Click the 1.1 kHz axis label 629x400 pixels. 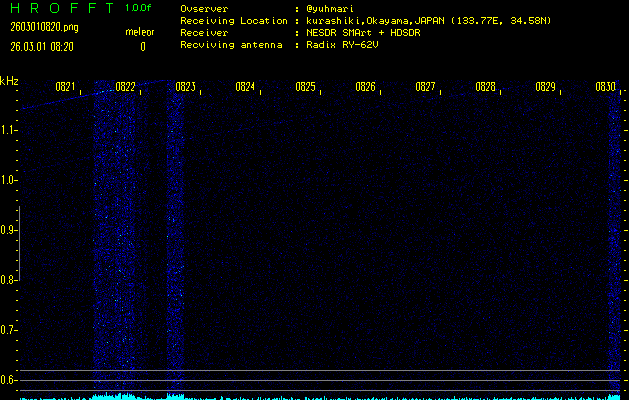pos(7,130)
